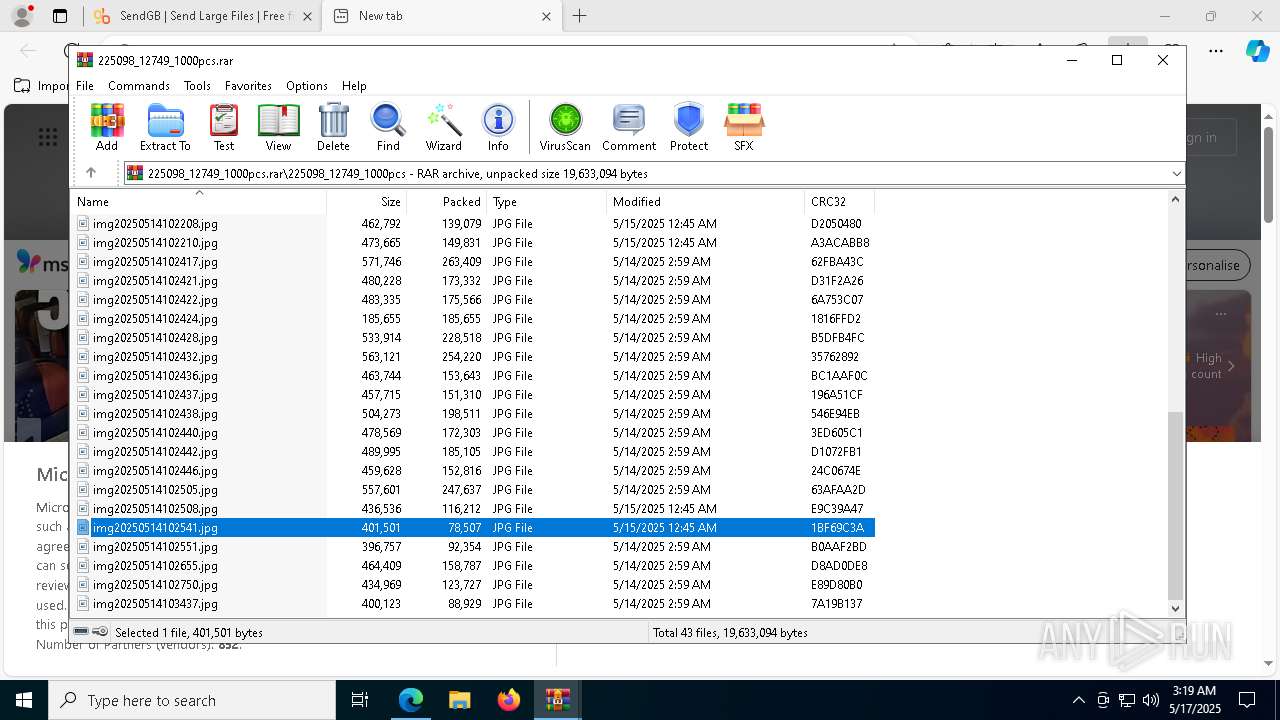Click the key icon in status bar
1280x720 pixels.
(x=100, y=632)
